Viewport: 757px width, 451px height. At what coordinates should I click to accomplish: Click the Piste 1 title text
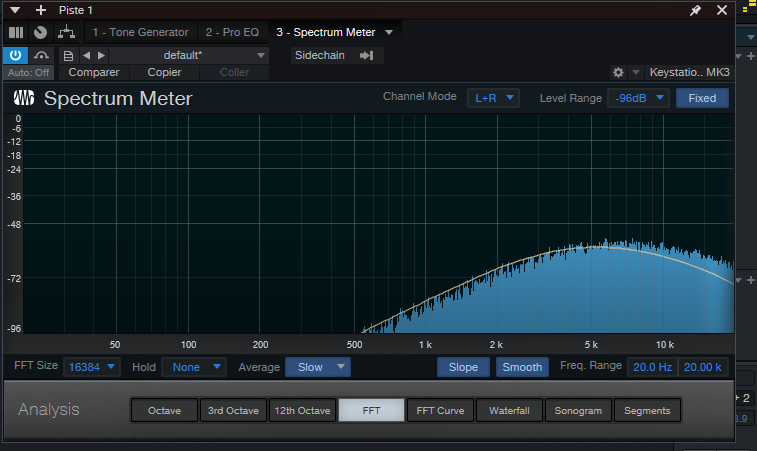[76, 10]
